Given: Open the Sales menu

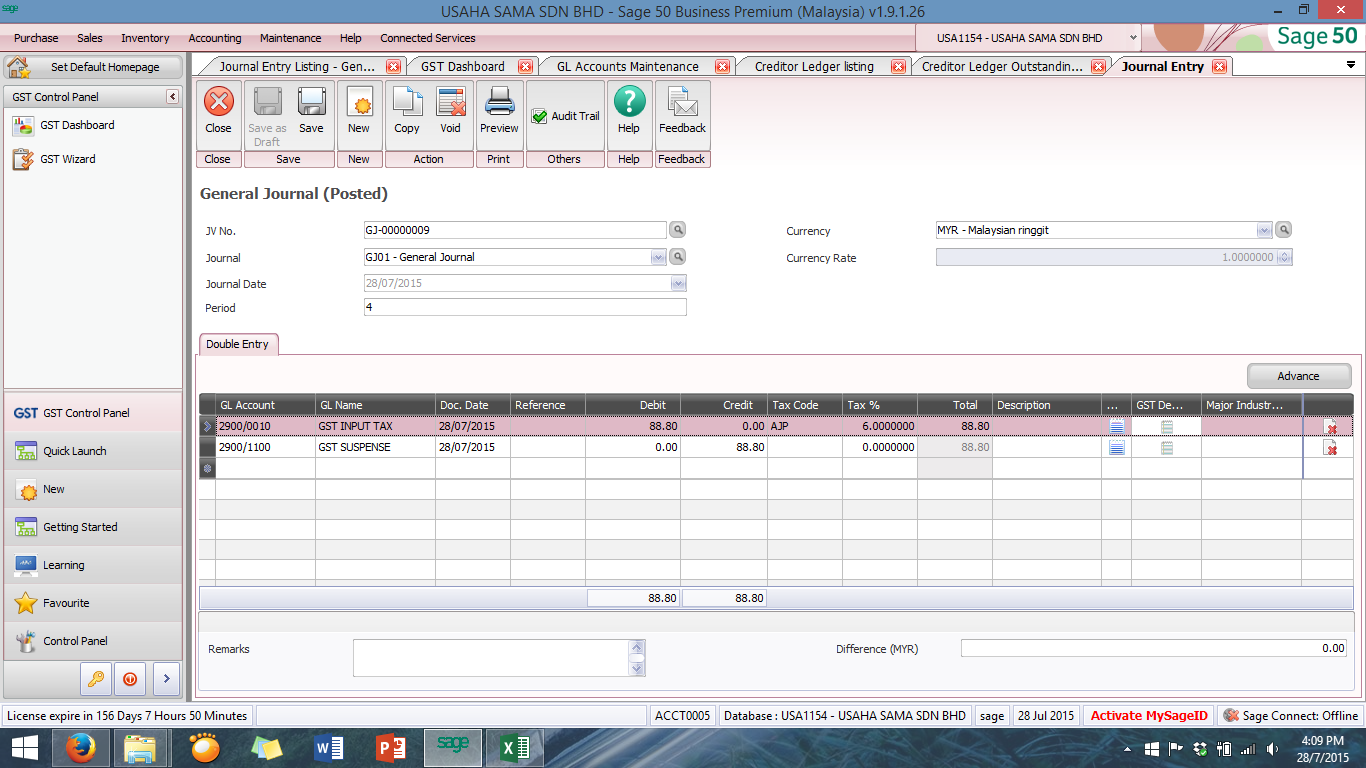Looking at the screenshot, I should pos(90,38).
